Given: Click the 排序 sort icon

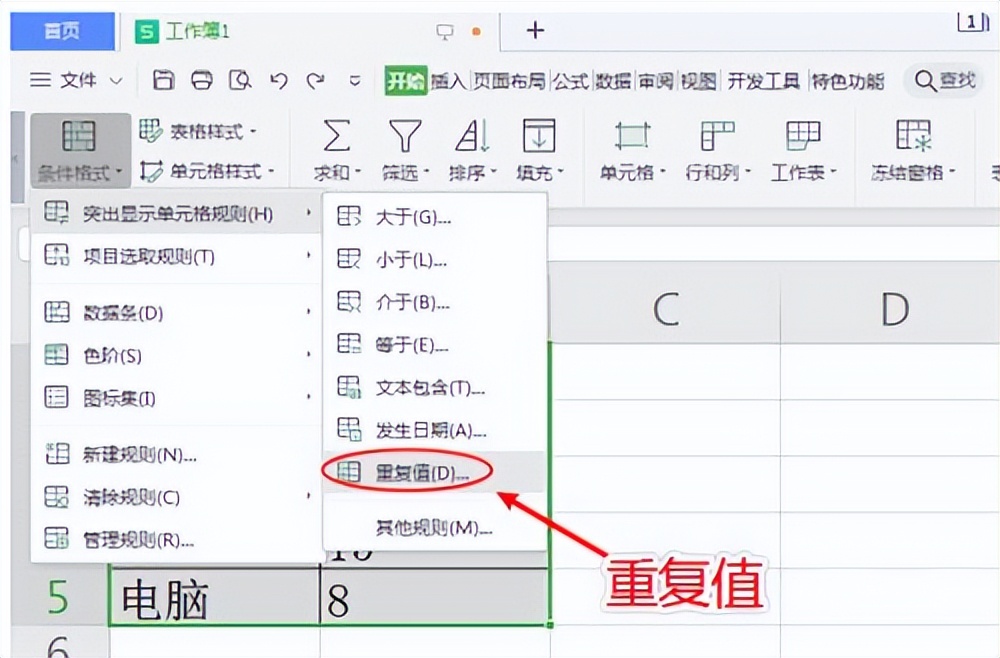Looking at the screenshot, I should tap(473, 135).
